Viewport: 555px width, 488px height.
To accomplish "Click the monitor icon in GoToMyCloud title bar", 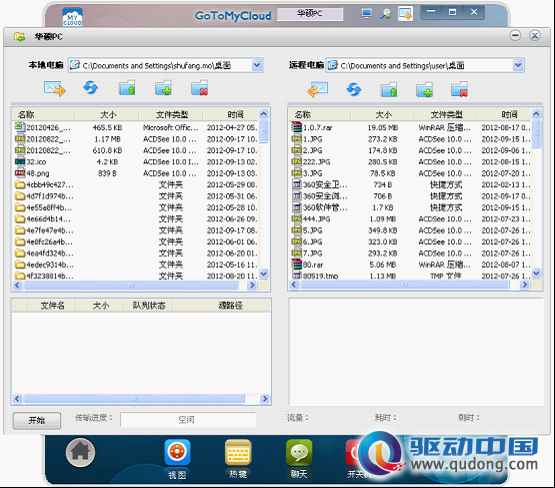I will pyautogui.click(x=366, y=14).
